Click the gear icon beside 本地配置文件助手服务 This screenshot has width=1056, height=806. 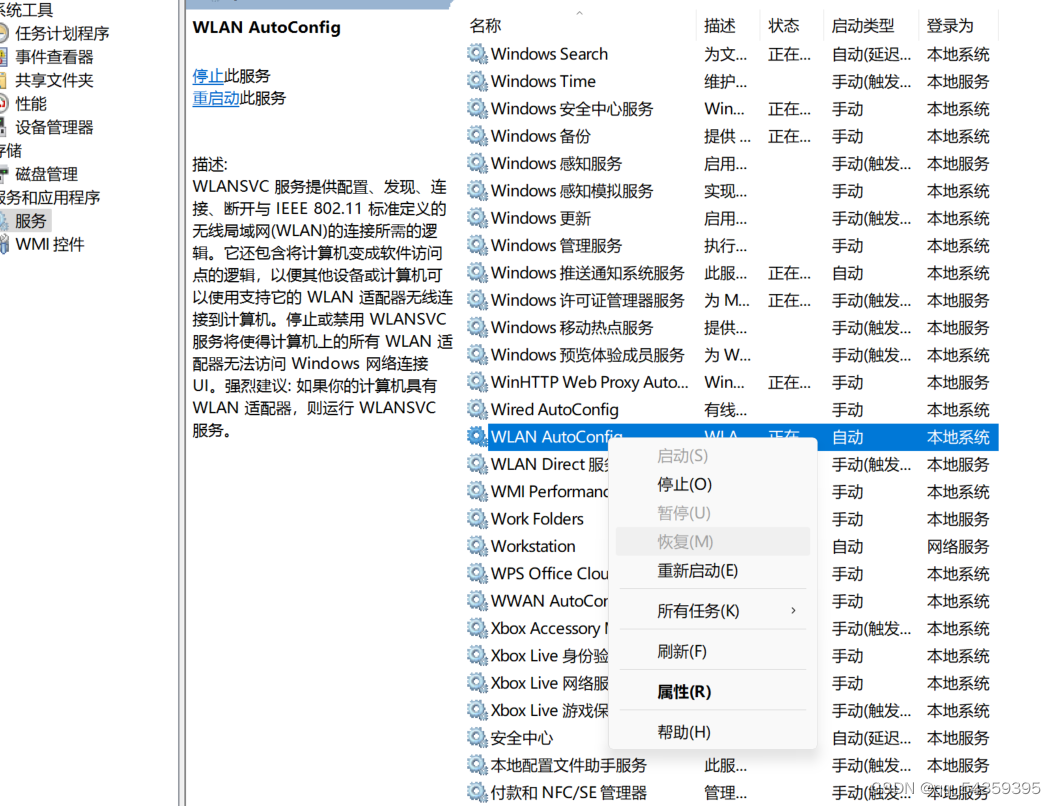pos(477,765)
